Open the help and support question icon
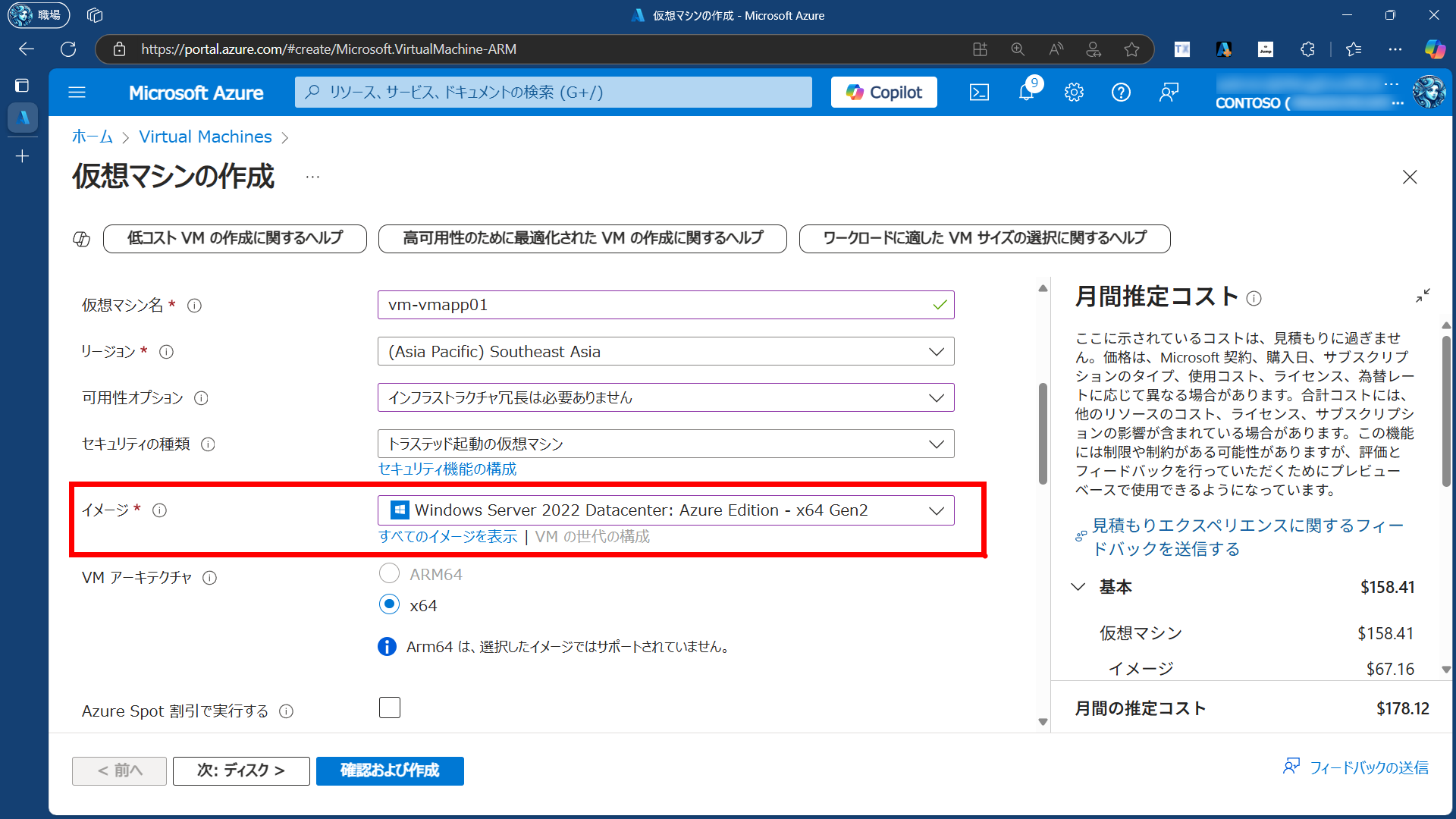This screenshot has height=819, width=1456. [x=1121, y=93]
